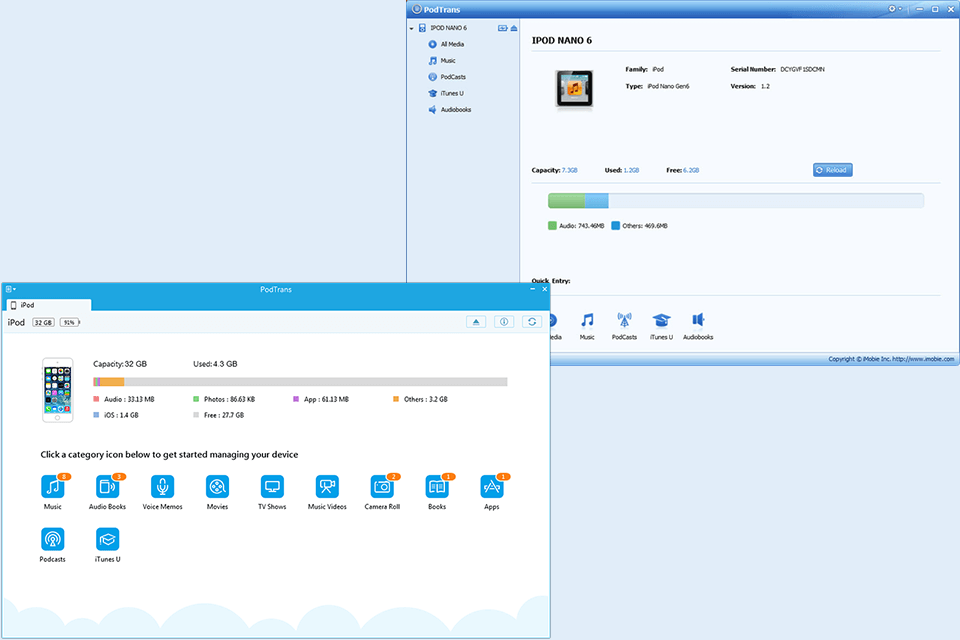Viewport: 960px width, 640px height.
Task: Click Audiobooks quick entry icon in back window
Action: click(x=698, y=320)
